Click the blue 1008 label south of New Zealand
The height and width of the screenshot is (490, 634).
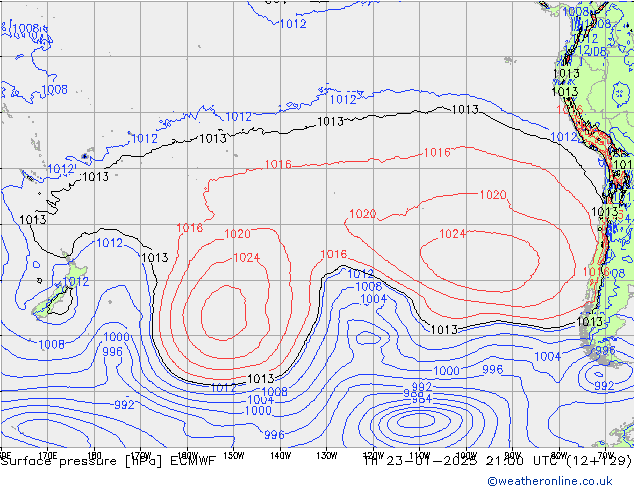click(x=51, y=344)
